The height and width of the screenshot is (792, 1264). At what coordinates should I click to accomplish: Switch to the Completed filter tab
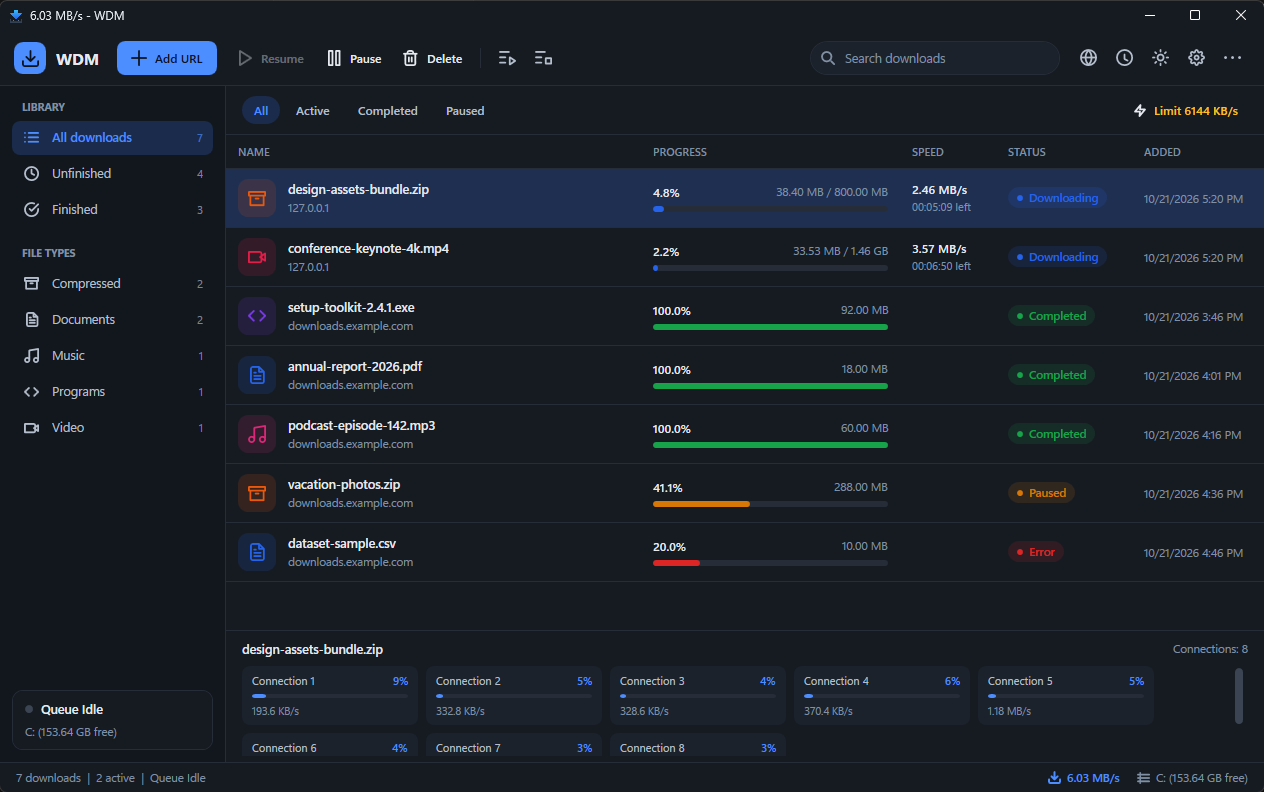click(388, 111)
